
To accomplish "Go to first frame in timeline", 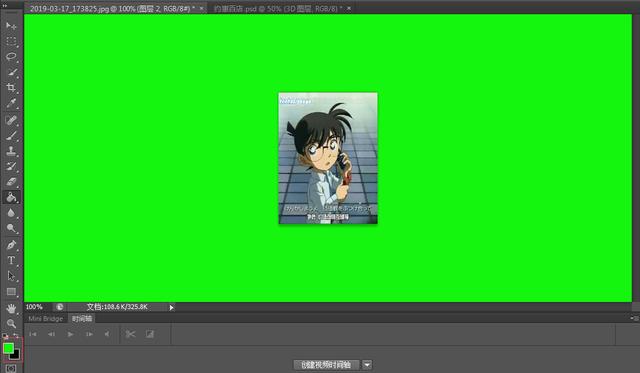I will [x=33, y=334].
